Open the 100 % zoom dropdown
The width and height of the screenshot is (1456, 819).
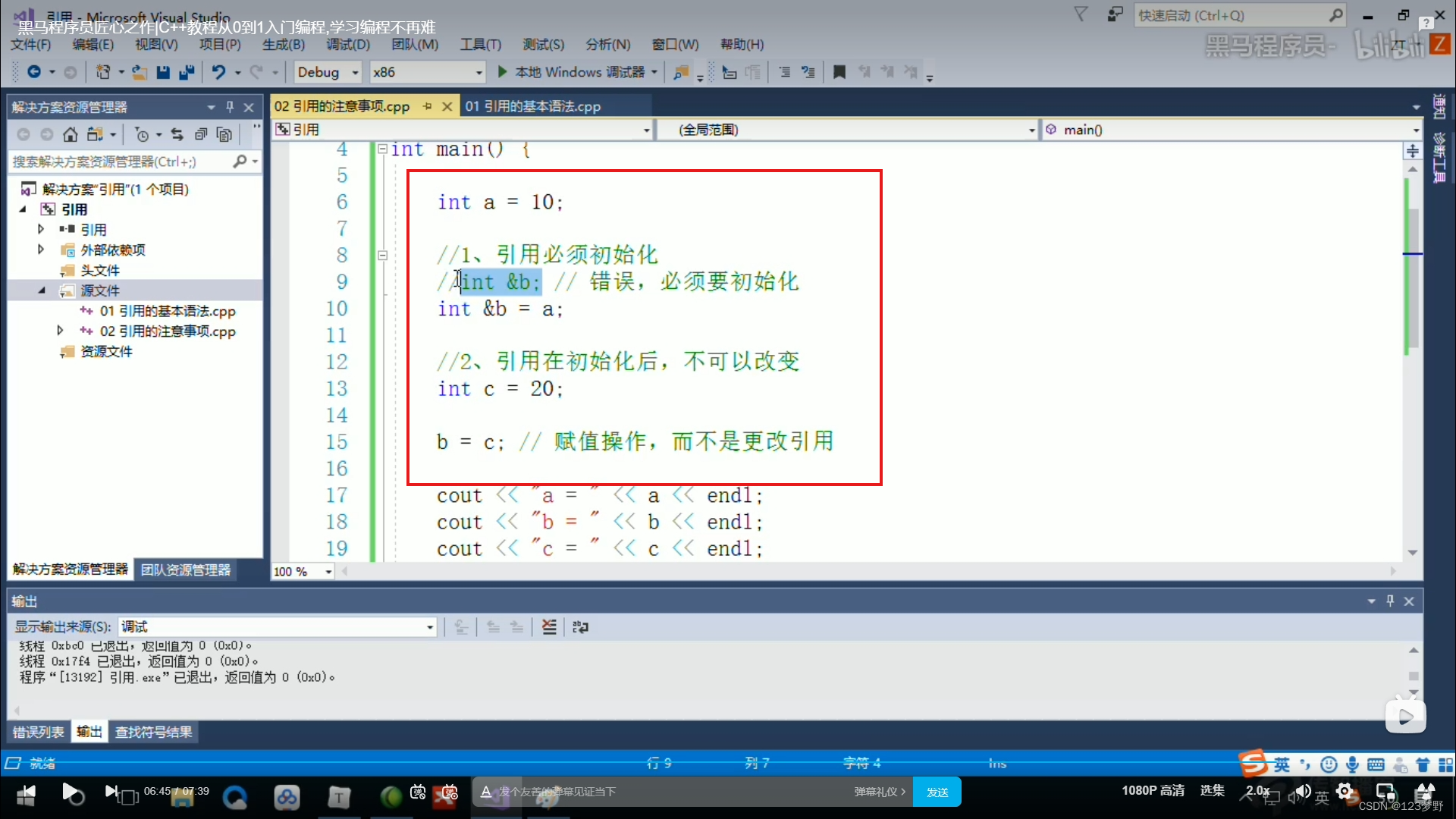[x=303, y=571]
